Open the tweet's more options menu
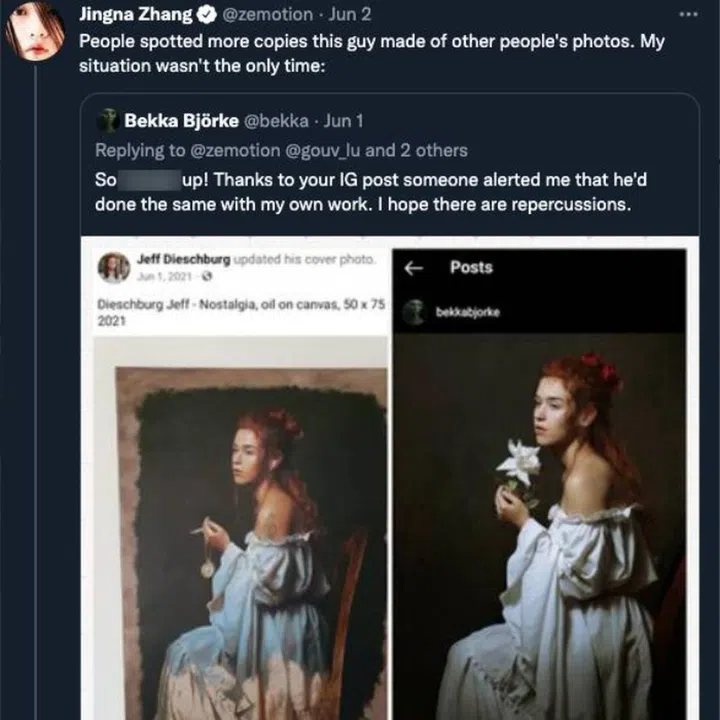720x720 pixels. click(x=687, y=15)
